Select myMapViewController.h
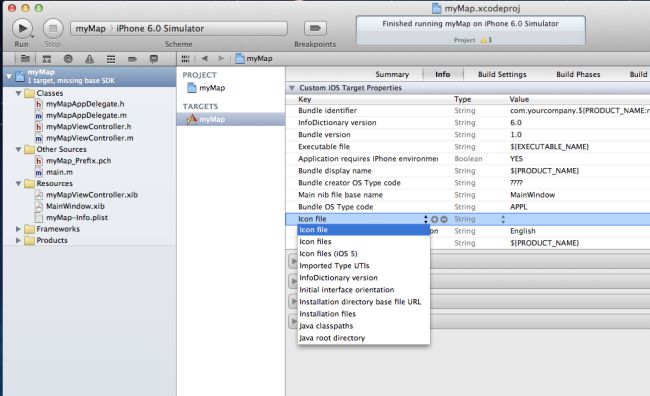This screenshot has height=396, width=650. pos(88,126)
